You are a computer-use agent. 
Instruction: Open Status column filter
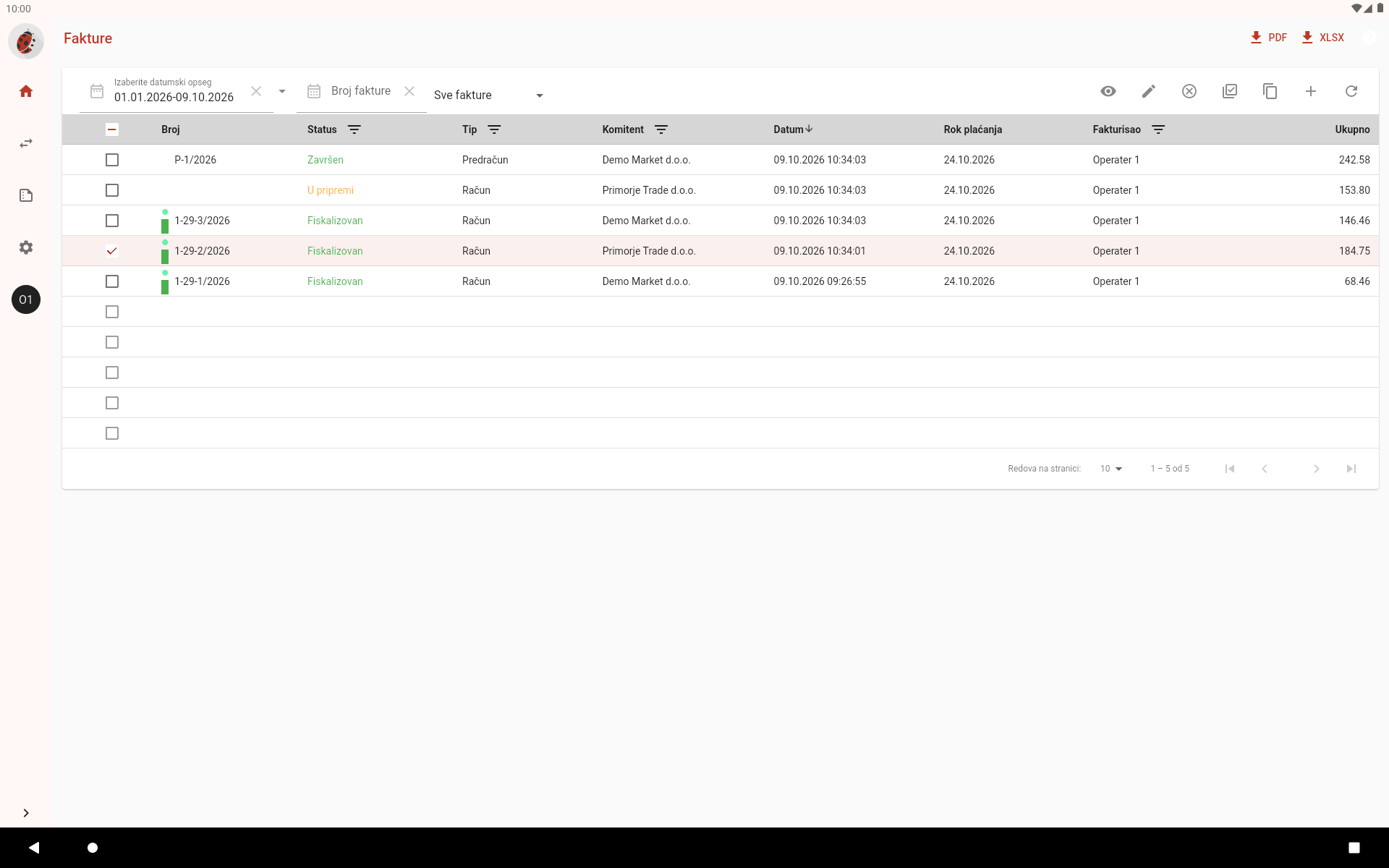tap(354, 129)
